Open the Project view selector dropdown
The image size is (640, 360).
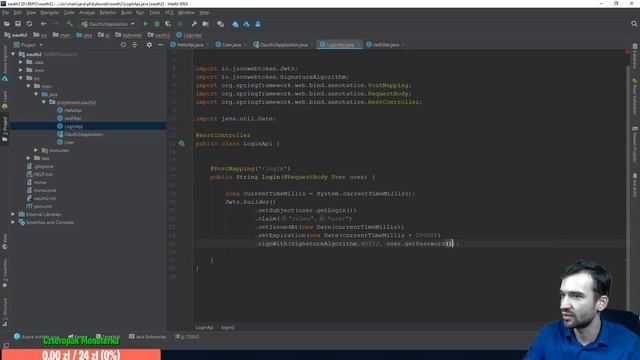[29, 44]
